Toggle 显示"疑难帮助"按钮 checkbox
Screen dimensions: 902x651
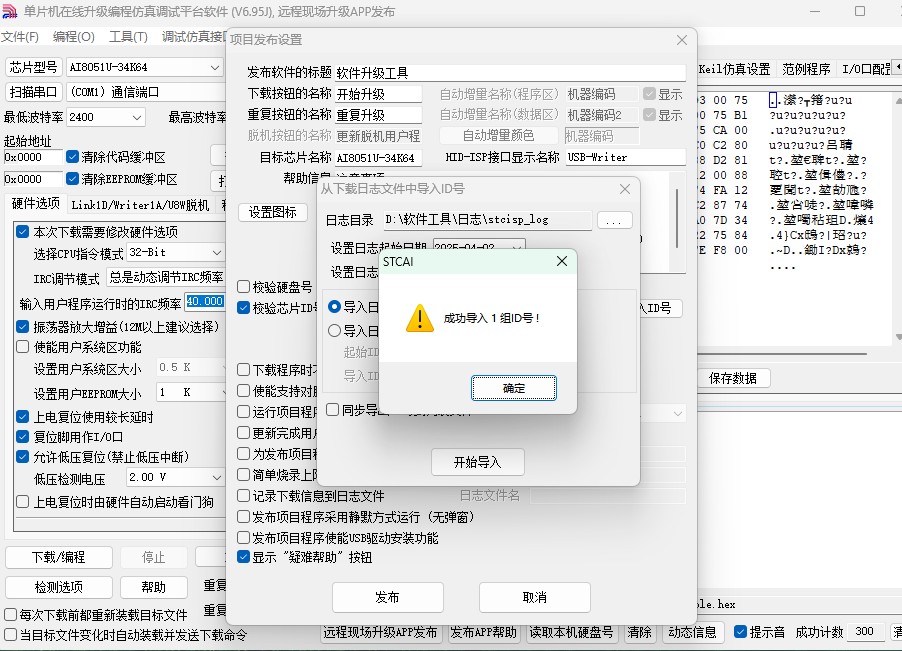tap(243, 557)
